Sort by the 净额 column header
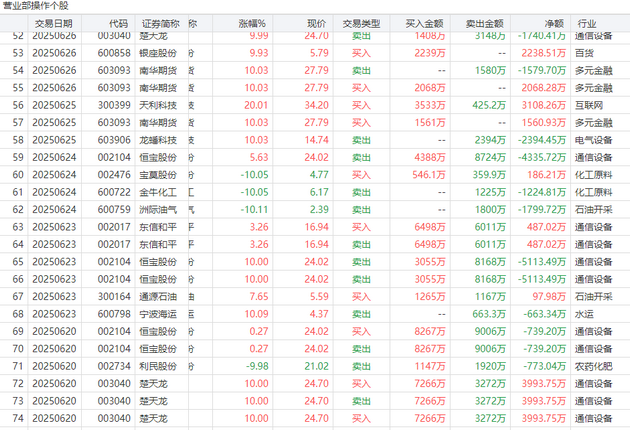630x430 pixels. click(x=554, y=24)
